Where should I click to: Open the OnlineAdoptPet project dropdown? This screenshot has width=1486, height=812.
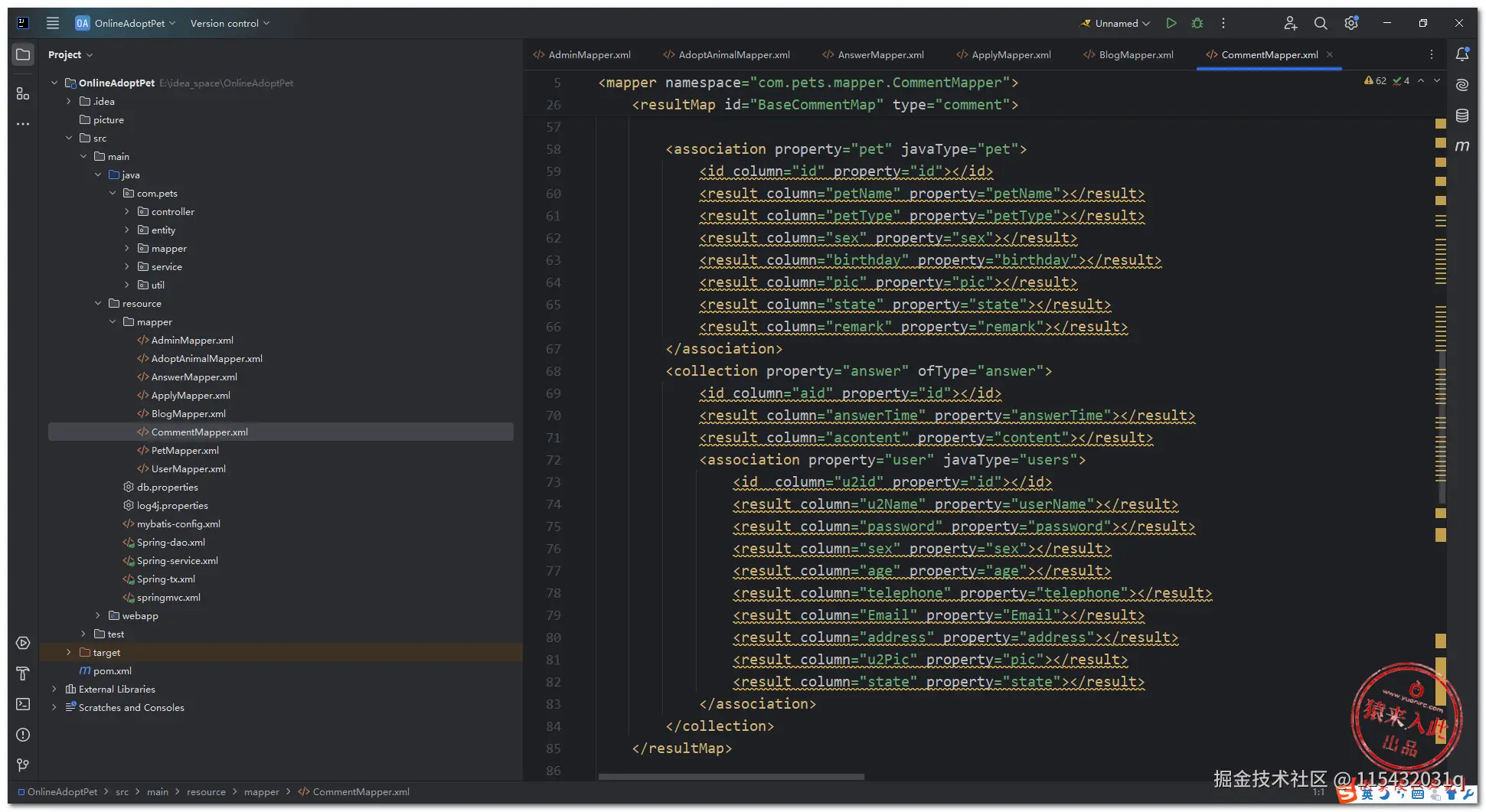pyautogui.click(x=126, y=23)
